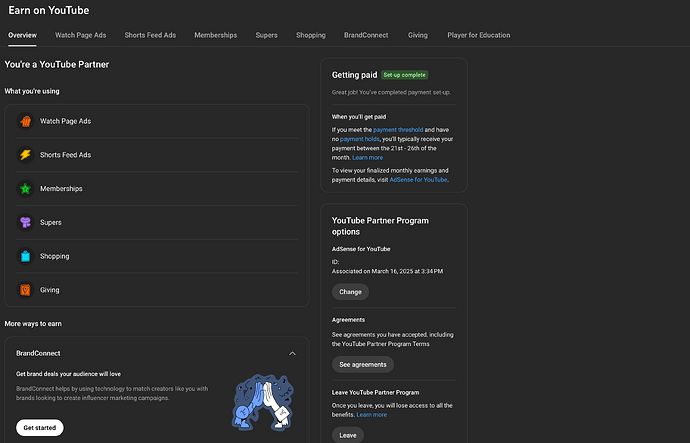Open the Watch Page Ads tab
Viewport: 690px width, 443px height.
(81, 35)
